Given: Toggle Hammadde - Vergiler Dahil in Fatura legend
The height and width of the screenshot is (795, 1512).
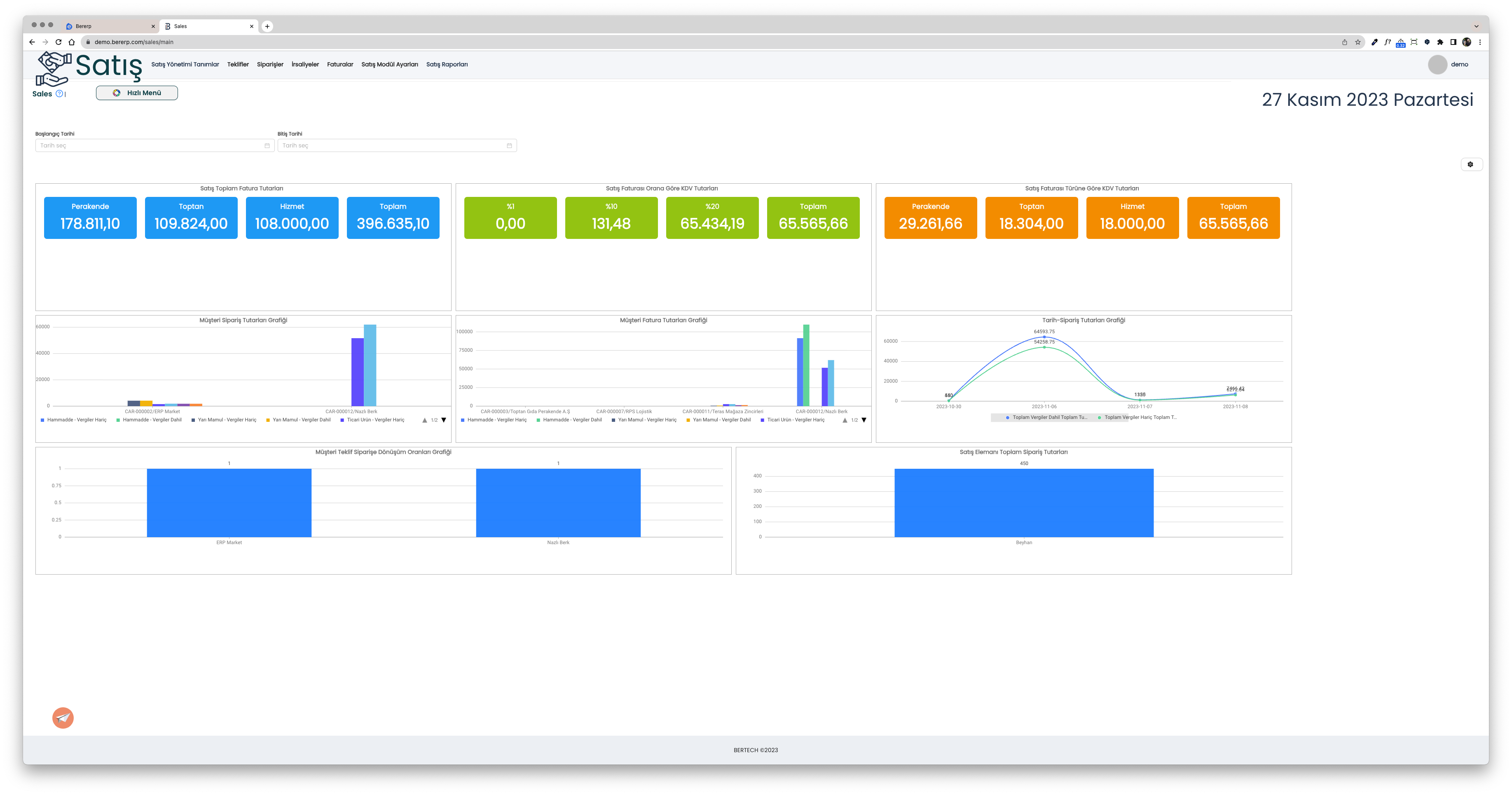Looking at the screenshot, I should click(x=569, y=420).
